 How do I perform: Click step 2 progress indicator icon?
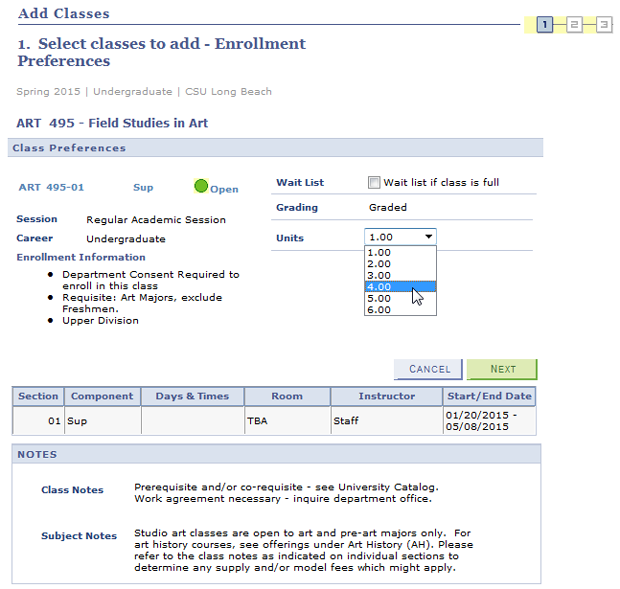tap(574, 25)
